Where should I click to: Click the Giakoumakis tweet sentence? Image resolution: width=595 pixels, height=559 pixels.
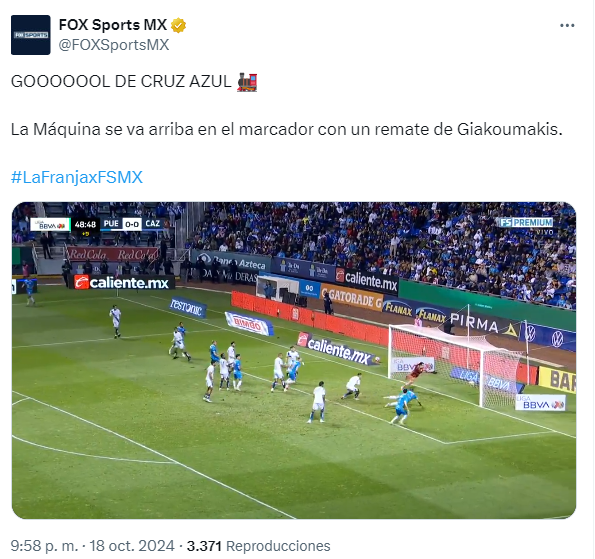pyautogui.click(x=286, y=130)
